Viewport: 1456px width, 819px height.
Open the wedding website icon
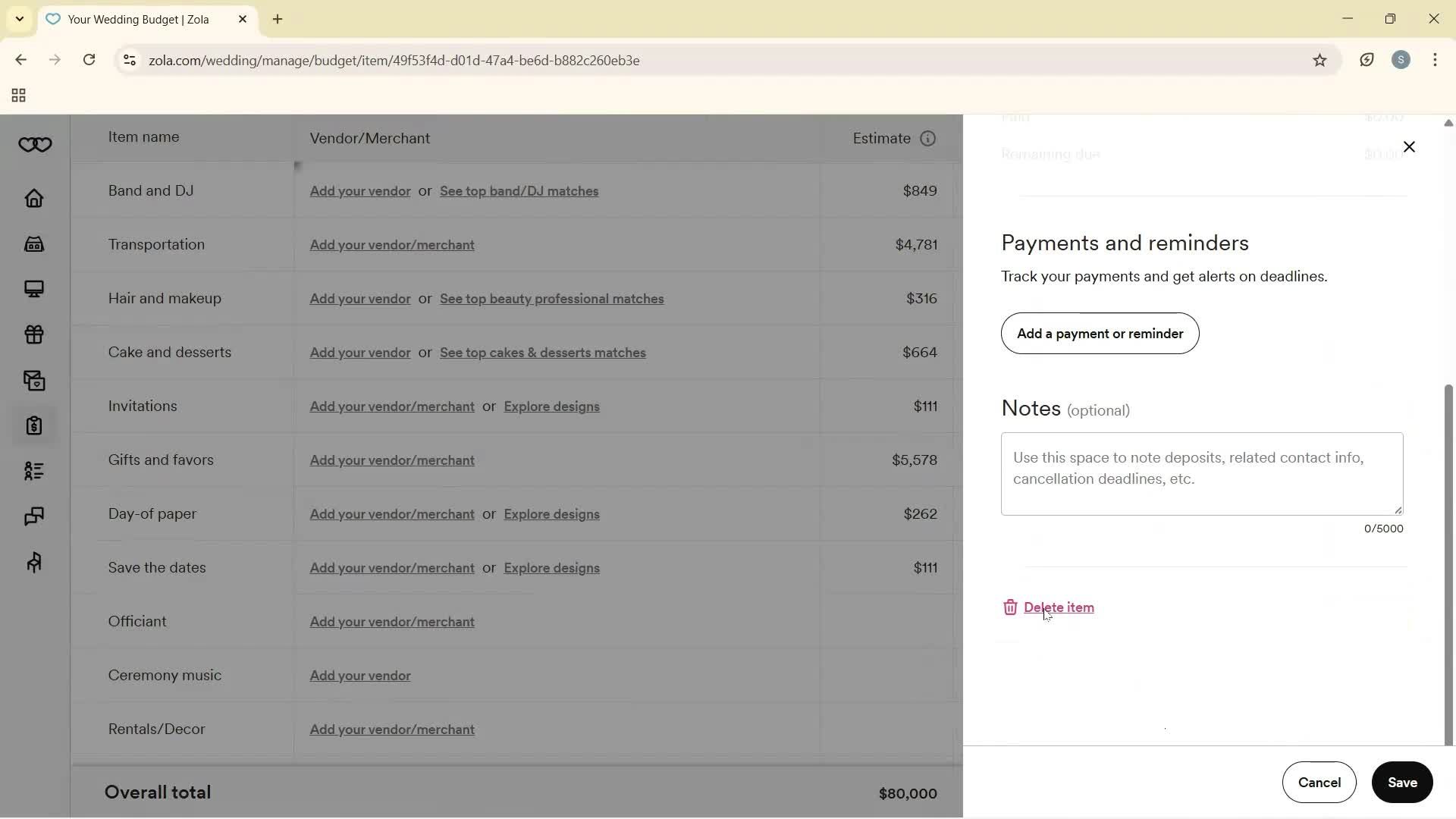pyautogui.click(x=34, y=290)
